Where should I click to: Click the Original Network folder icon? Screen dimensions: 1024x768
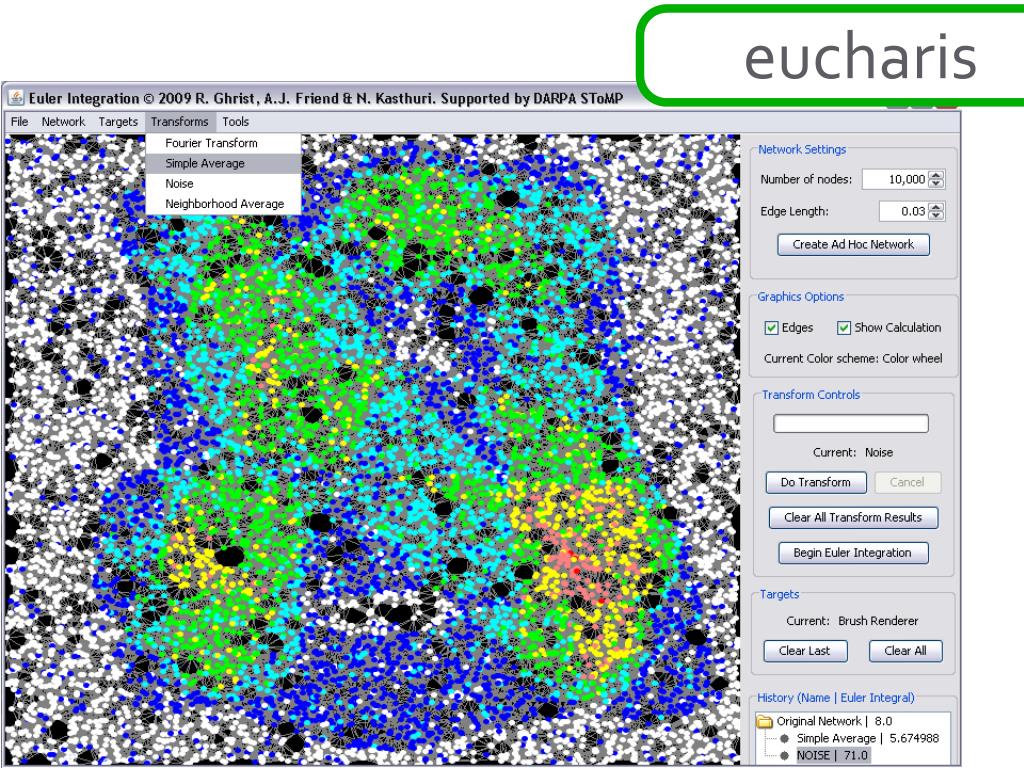(764, 722)
